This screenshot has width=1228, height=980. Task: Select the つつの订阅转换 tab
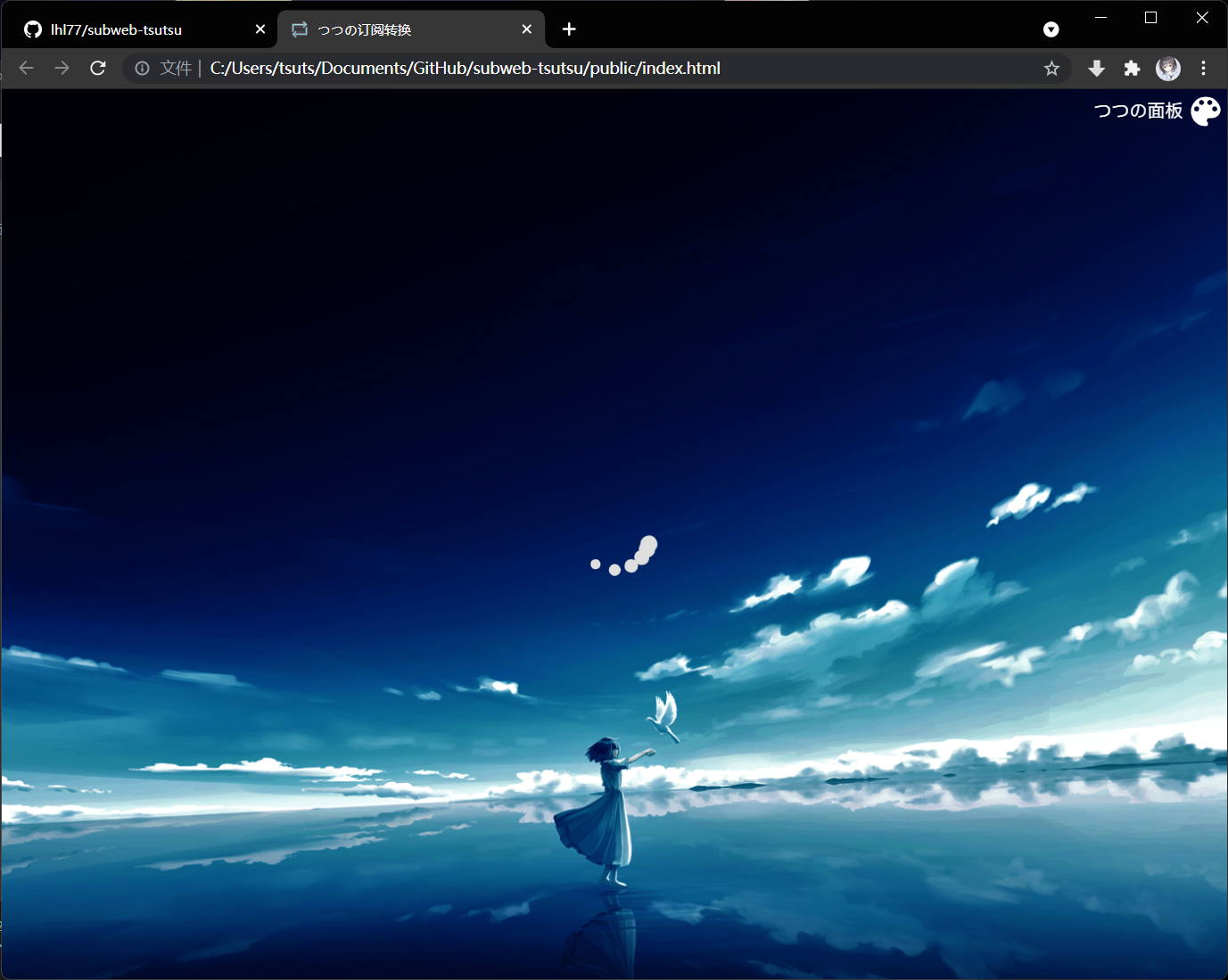[x=411, y=29]
